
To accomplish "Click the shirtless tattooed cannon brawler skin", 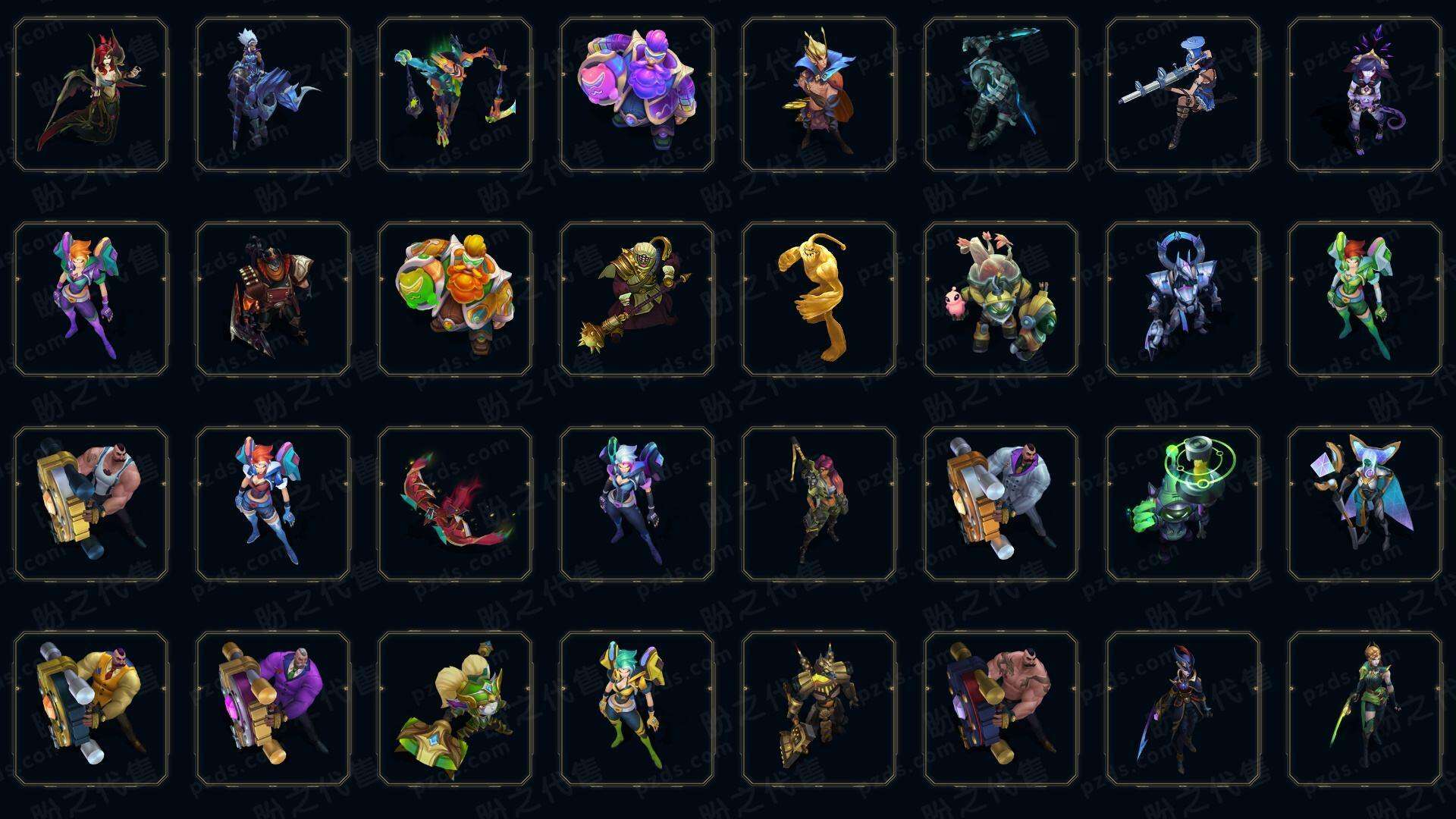I will [x=1001, y=708].
